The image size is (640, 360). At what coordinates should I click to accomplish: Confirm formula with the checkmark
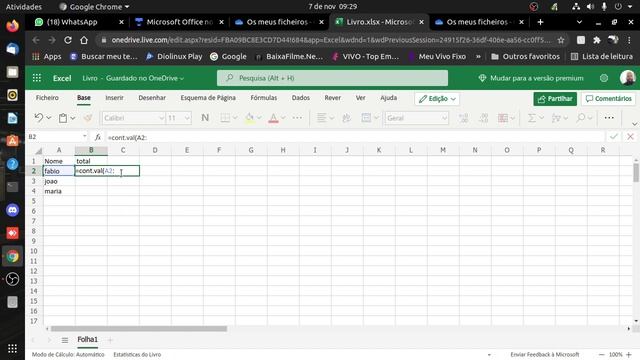[613, 137]
